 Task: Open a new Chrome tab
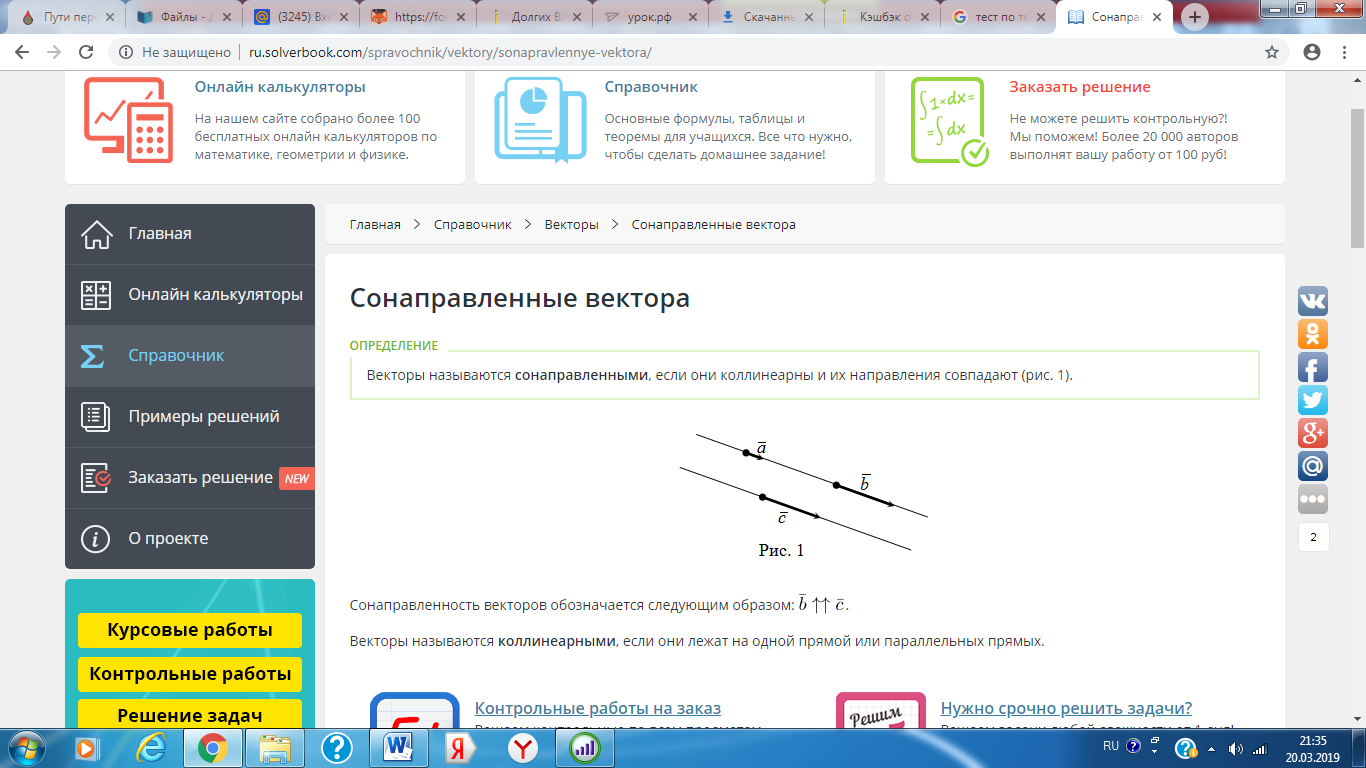(1195, 17)
